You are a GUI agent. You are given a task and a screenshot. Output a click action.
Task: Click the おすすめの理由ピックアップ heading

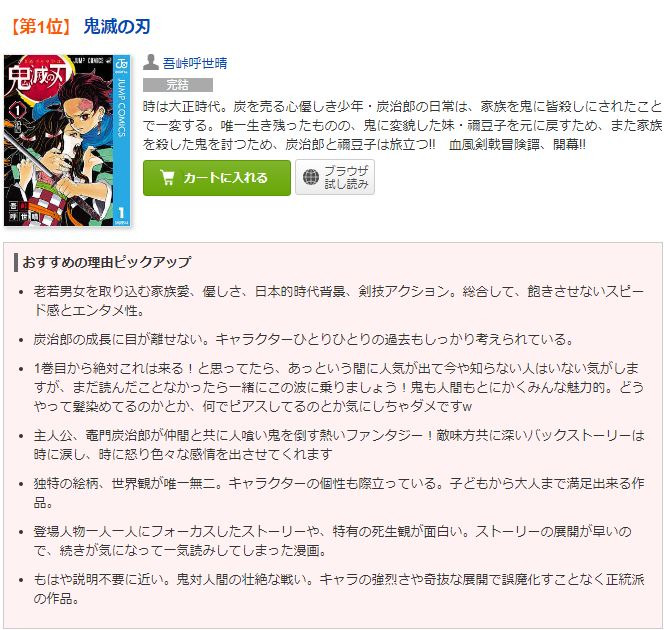(107, 262)
